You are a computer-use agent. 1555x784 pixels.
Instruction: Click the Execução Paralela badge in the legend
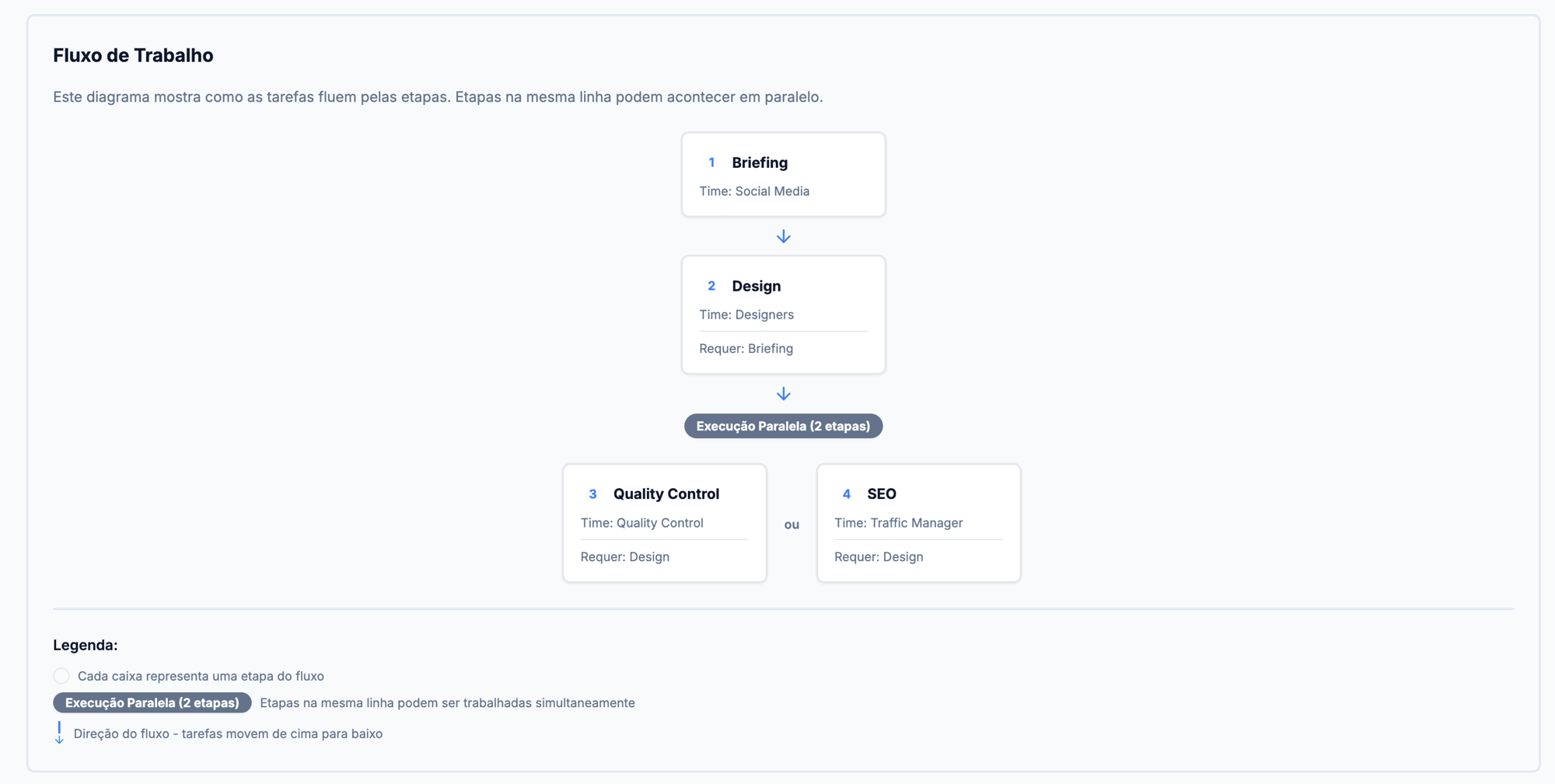coord(152,702)
